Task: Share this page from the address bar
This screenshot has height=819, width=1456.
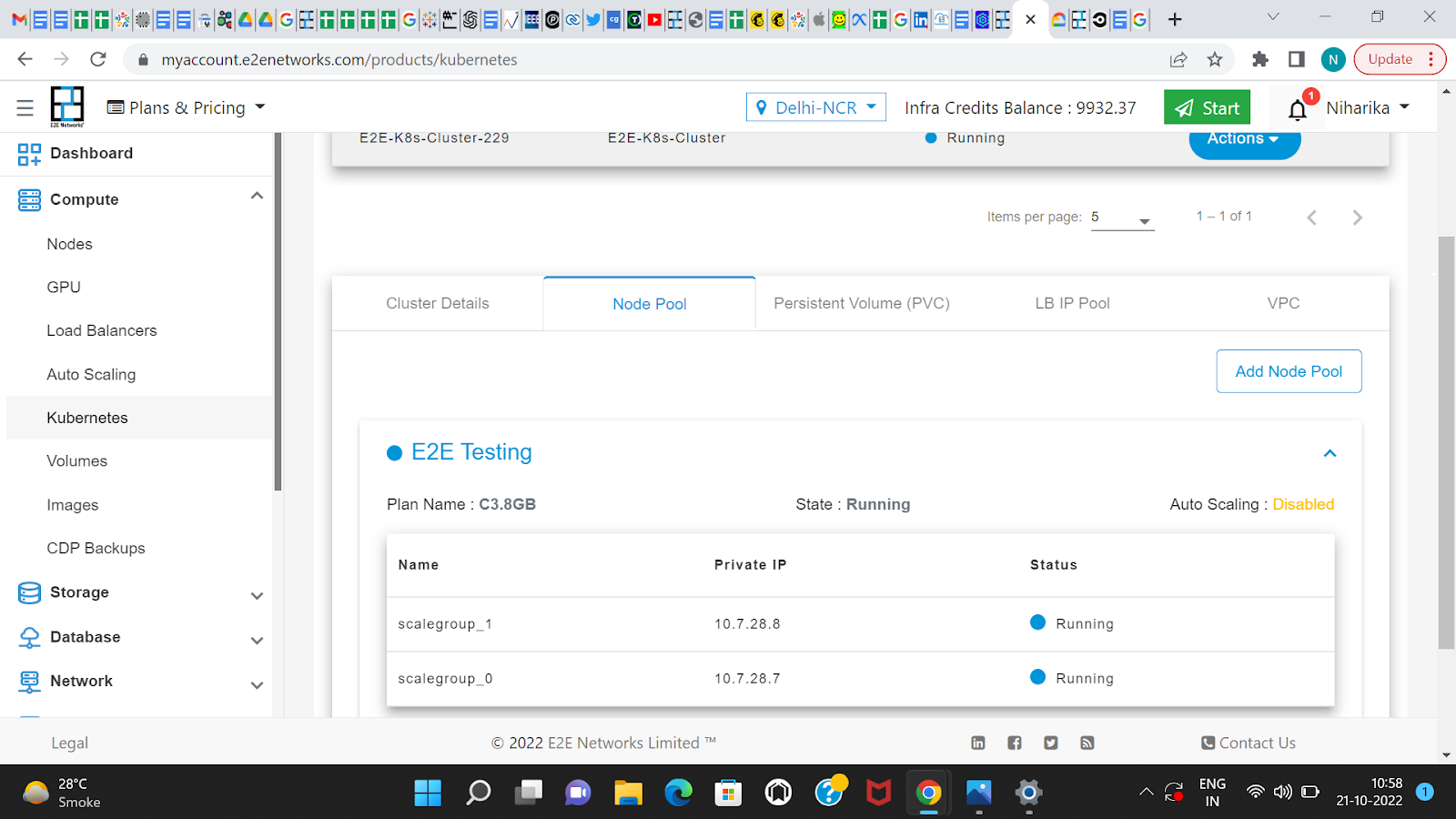Action: pyautogui.click(x=1178, y=59)
